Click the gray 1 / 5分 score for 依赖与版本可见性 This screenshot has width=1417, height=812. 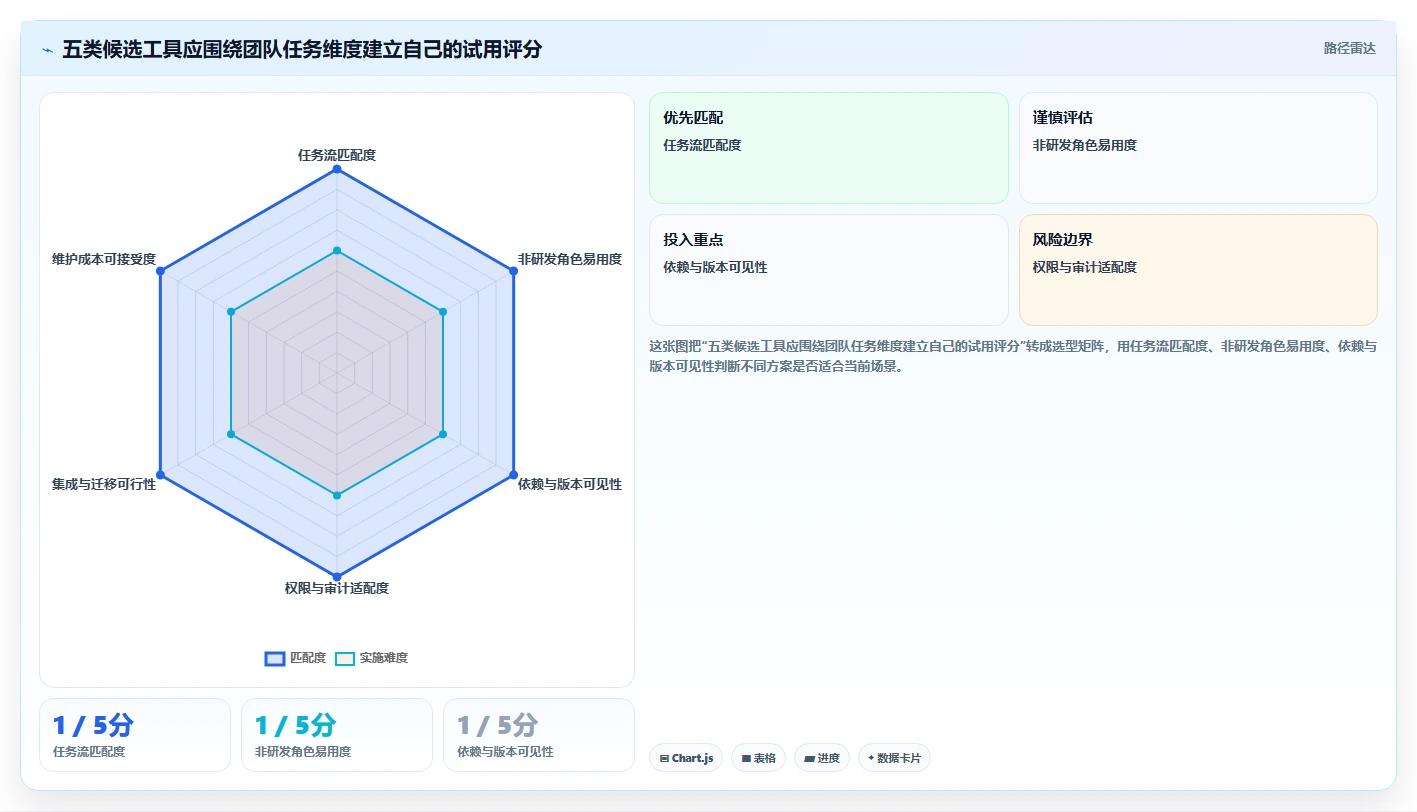497,725
